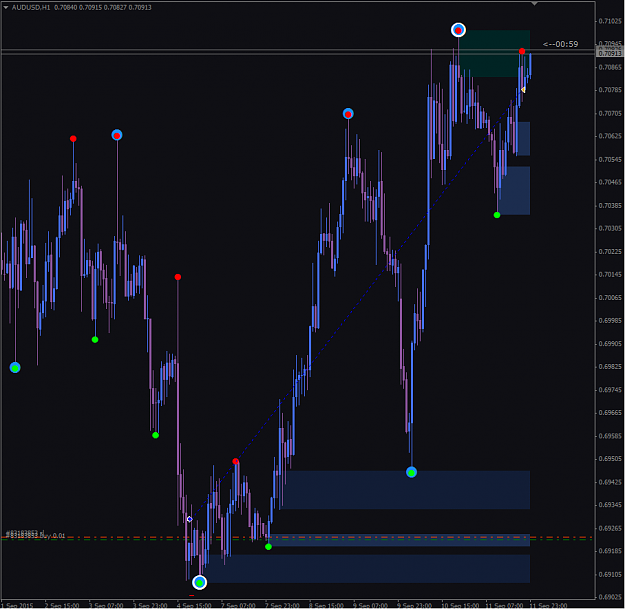Click the red dot sitting on the dashed trendline
Image resolution: width=625 pixels, height=609 pixels.
236,461
